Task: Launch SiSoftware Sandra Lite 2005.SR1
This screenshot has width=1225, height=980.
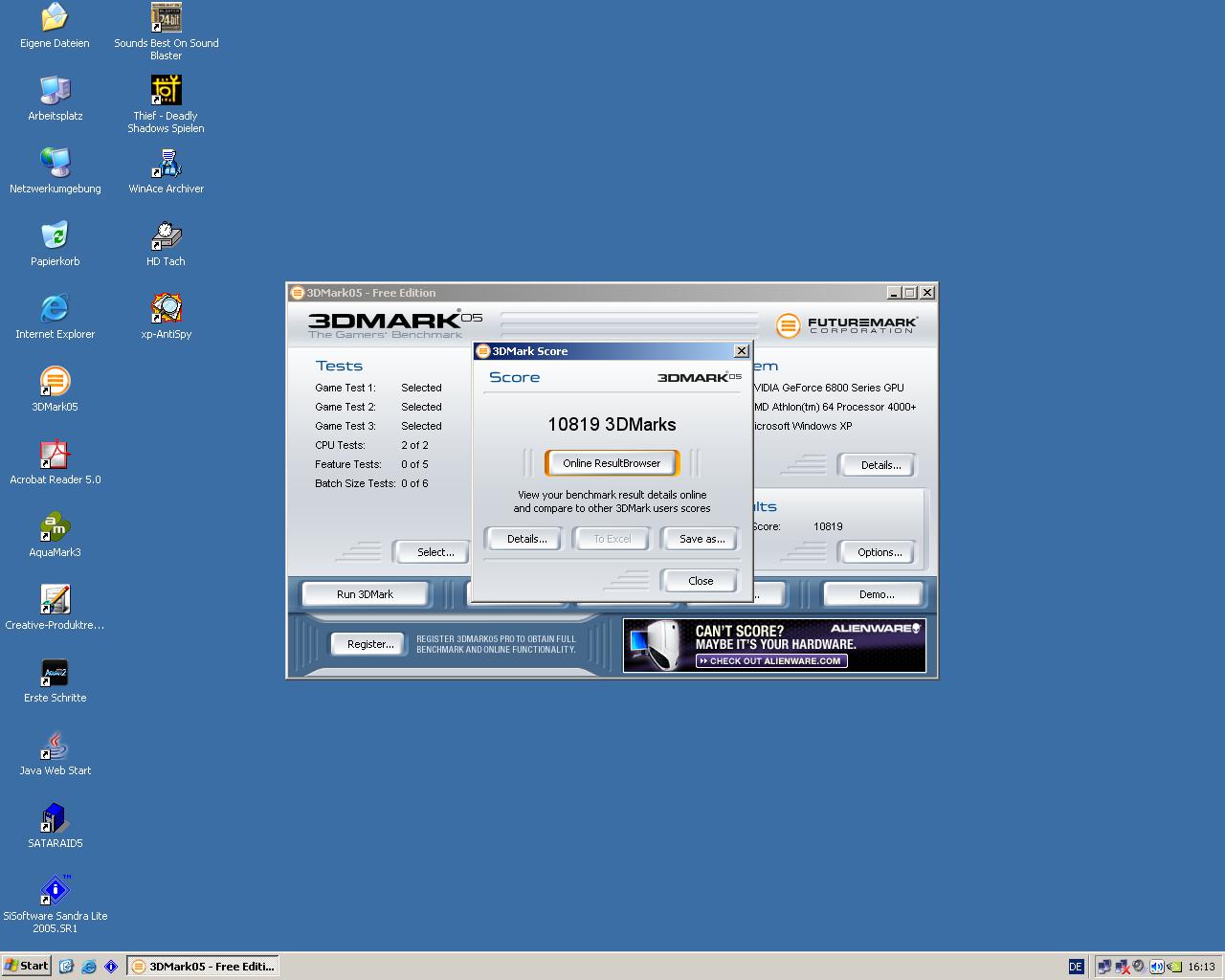Action: (x=55, y=904)
